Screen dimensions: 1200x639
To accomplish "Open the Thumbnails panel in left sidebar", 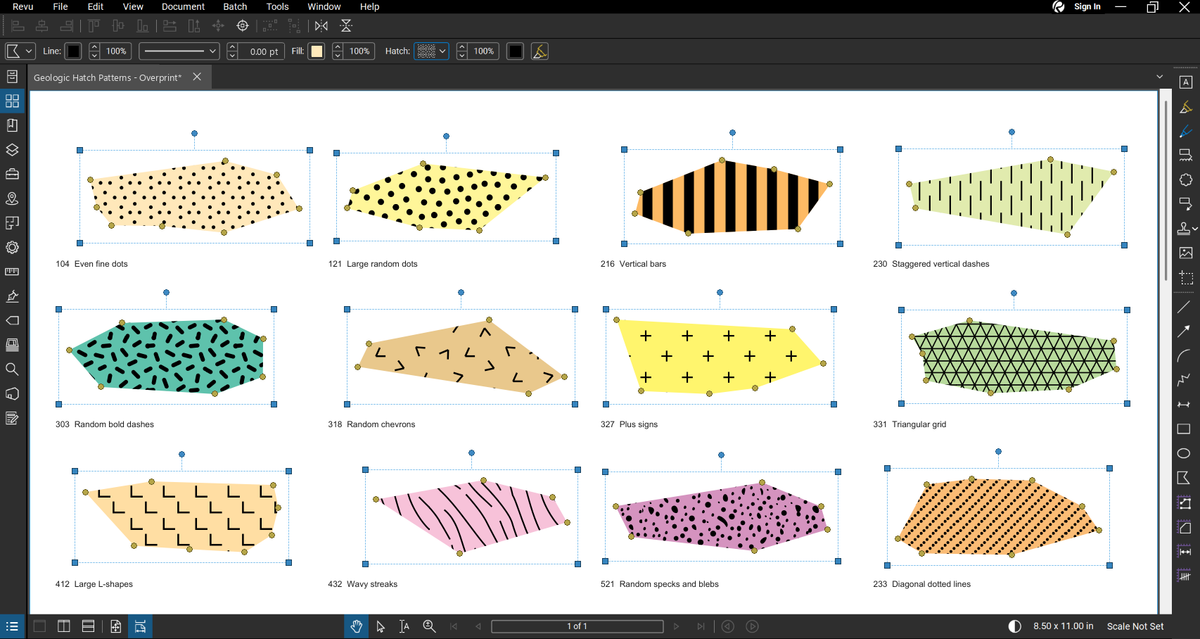I will click(12, 101).
